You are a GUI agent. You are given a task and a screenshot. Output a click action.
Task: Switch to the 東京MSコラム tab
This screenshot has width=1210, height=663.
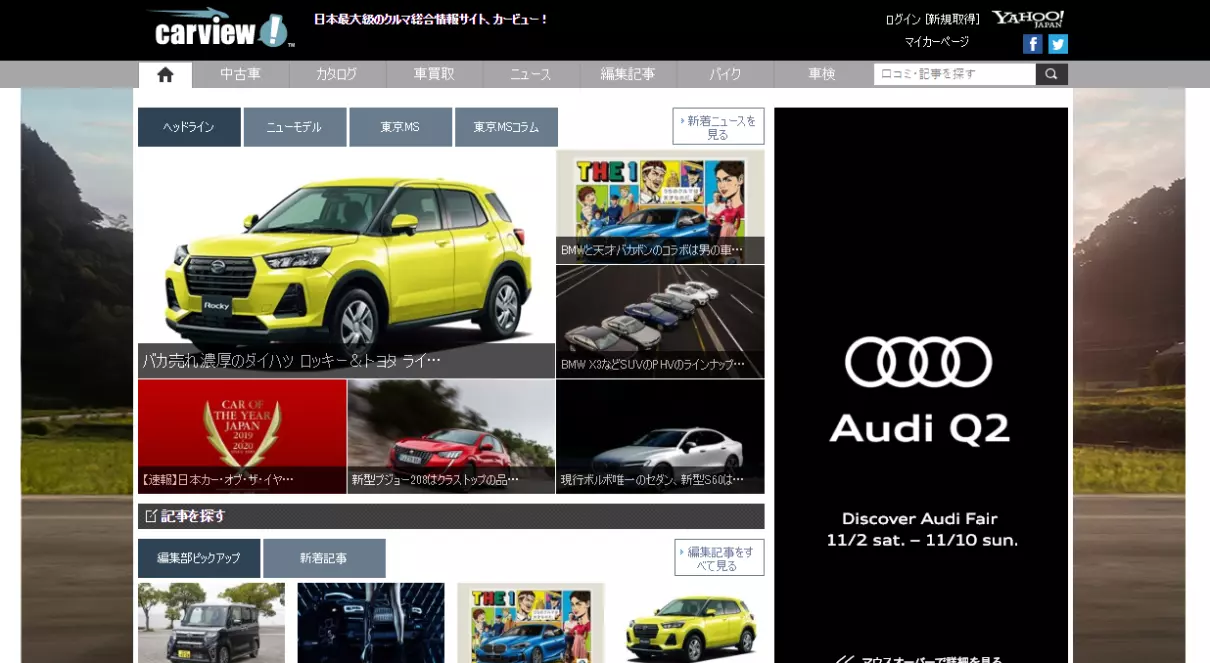[506, 127]
